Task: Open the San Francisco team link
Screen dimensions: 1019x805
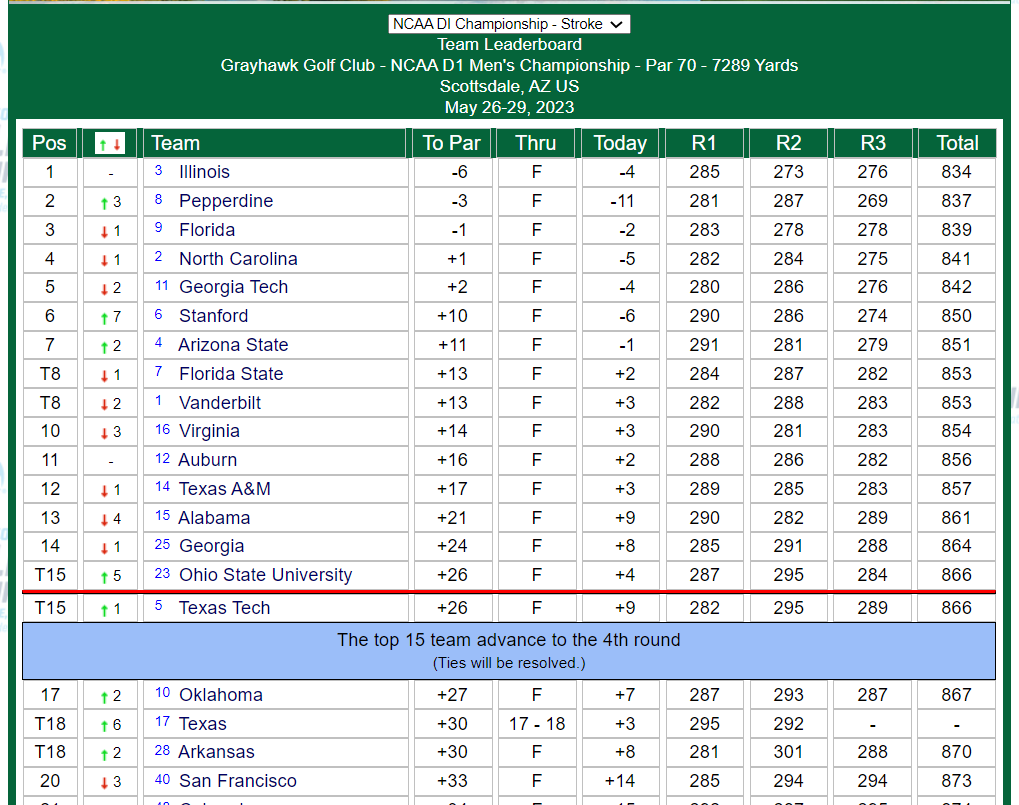Action: pyautogui.click(x=238, y=781)
